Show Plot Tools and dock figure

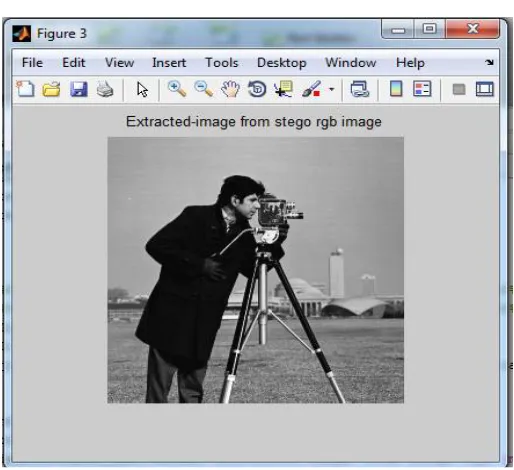pos(484,89)
